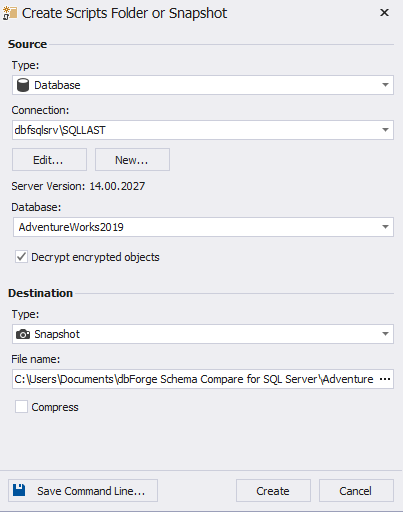
Task: Click Save Command Line... button
Action: click(x=83, y=491)
